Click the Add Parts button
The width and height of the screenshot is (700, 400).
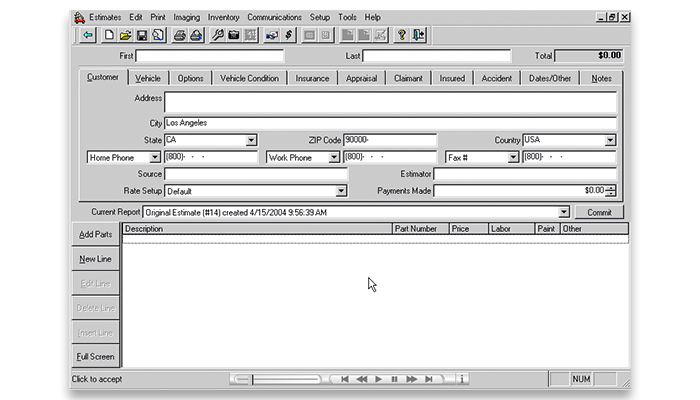point(96,234)
